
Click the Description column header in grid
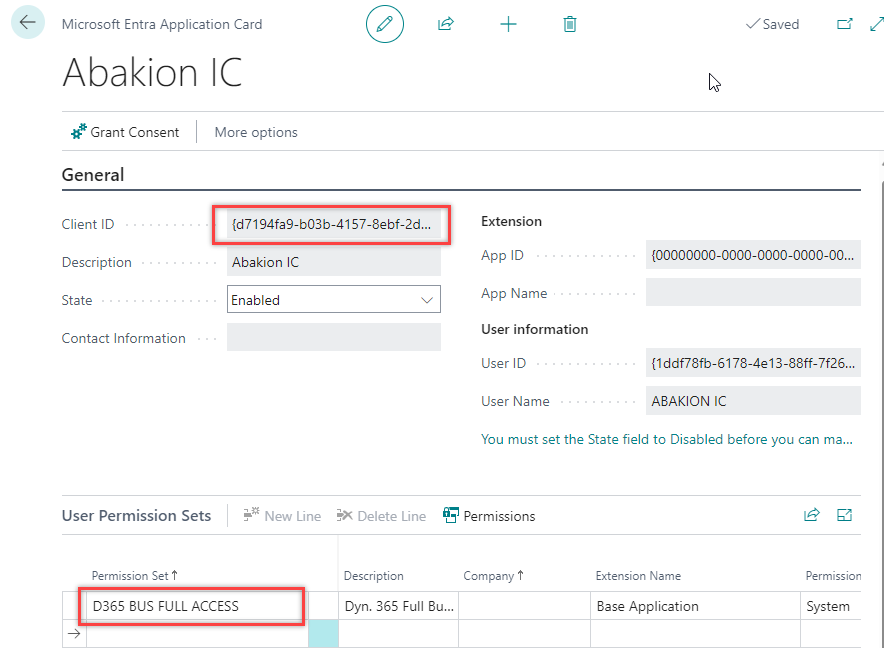click(x=373, y=576)
